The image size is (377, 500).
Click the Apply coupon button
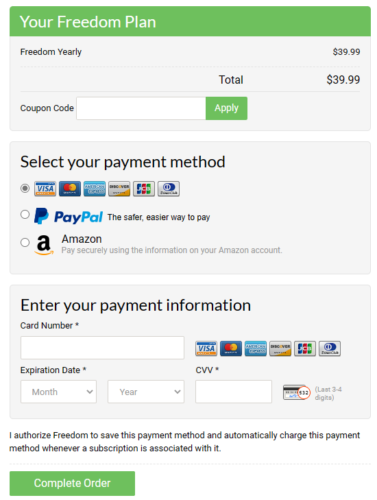coord(227,108)
